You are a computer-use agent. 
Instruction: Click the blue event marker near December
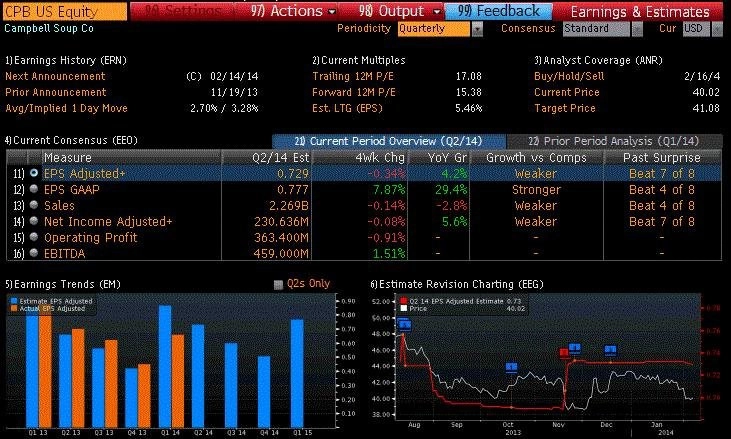(x=610, y=350)
